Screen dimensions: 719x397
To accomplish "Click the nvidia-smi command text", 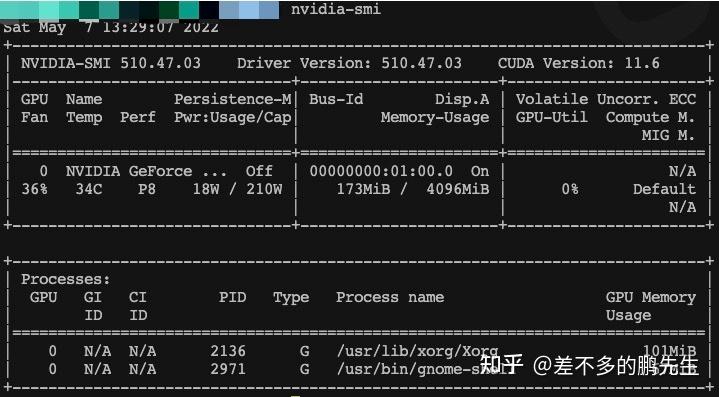I will (336, 10).
